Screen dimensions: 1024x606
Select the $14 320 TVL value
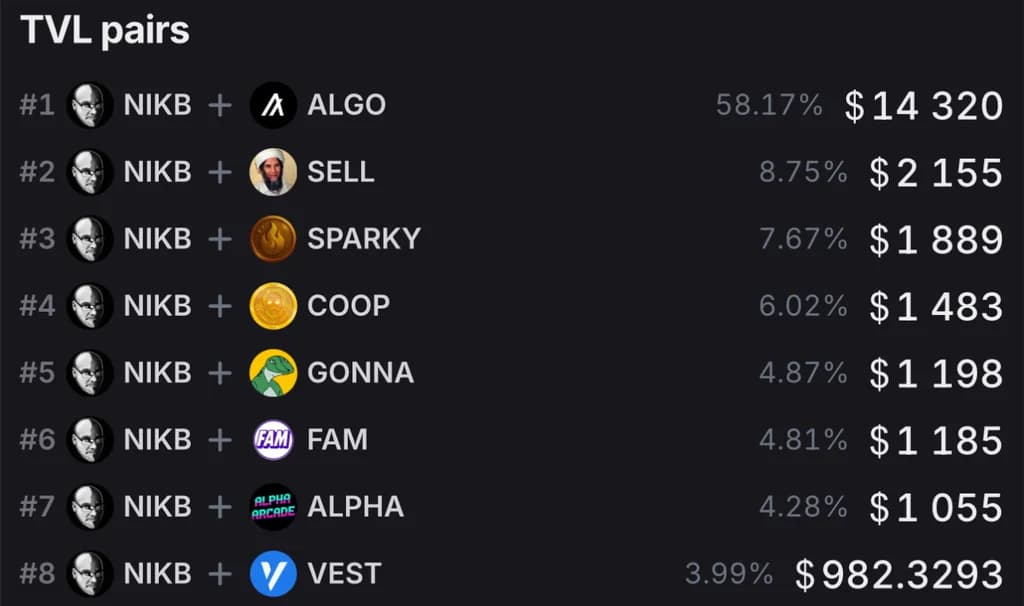(x=923, y=105)
